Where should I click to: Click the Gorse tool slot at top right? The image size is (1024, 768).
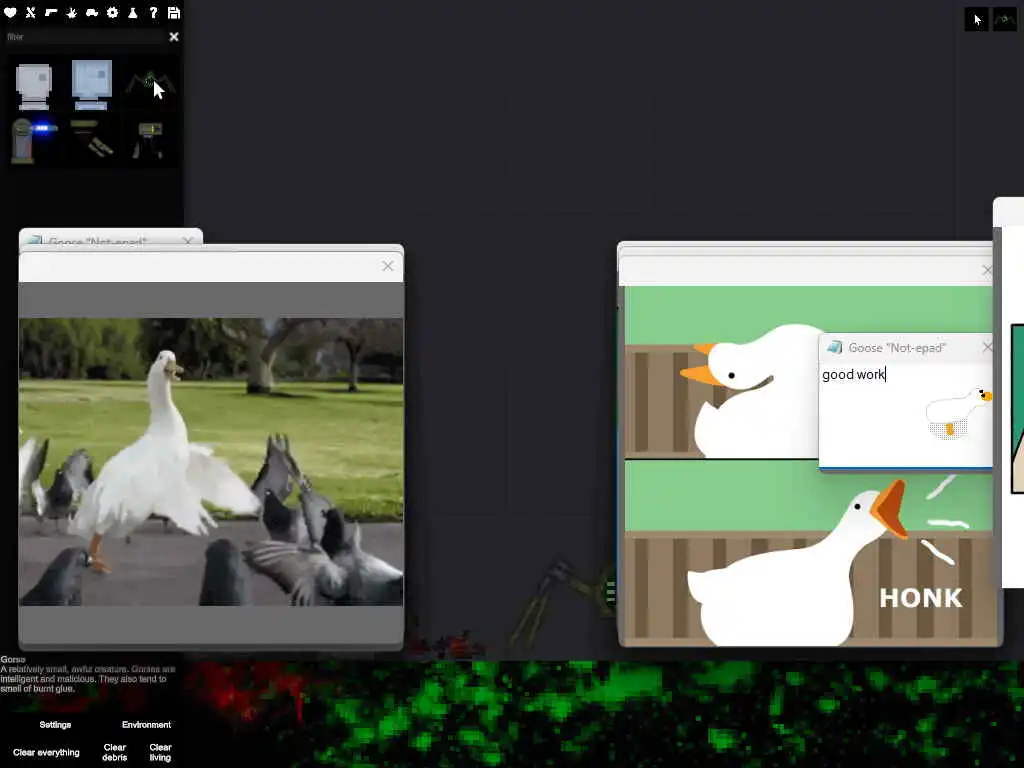[1004, 20]
